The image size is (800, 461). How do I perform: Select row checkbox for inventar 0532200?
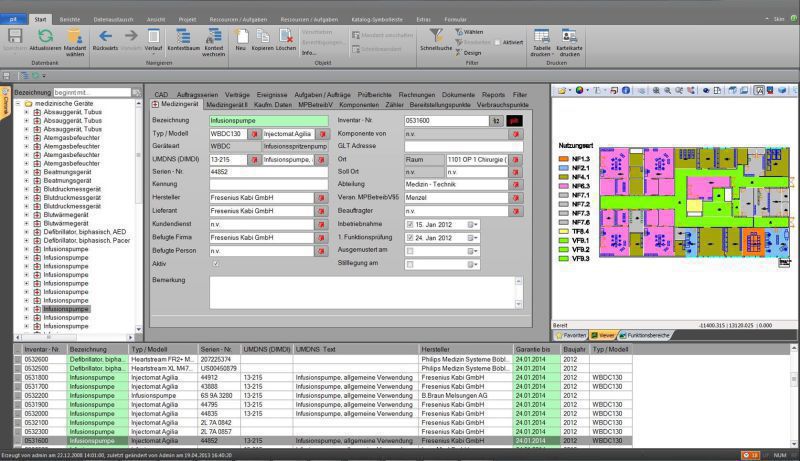(18, 396)
